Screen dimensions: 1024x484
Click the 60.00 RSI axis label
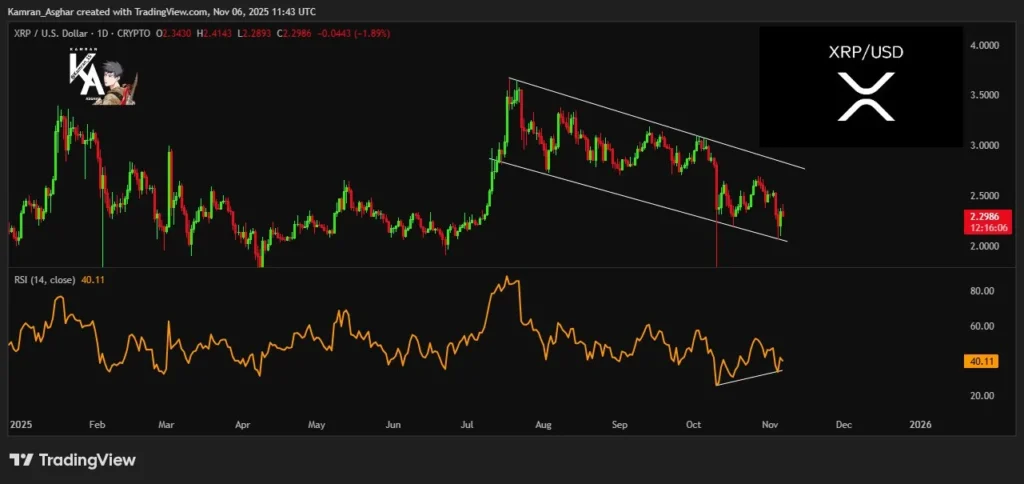click(982, 326)
